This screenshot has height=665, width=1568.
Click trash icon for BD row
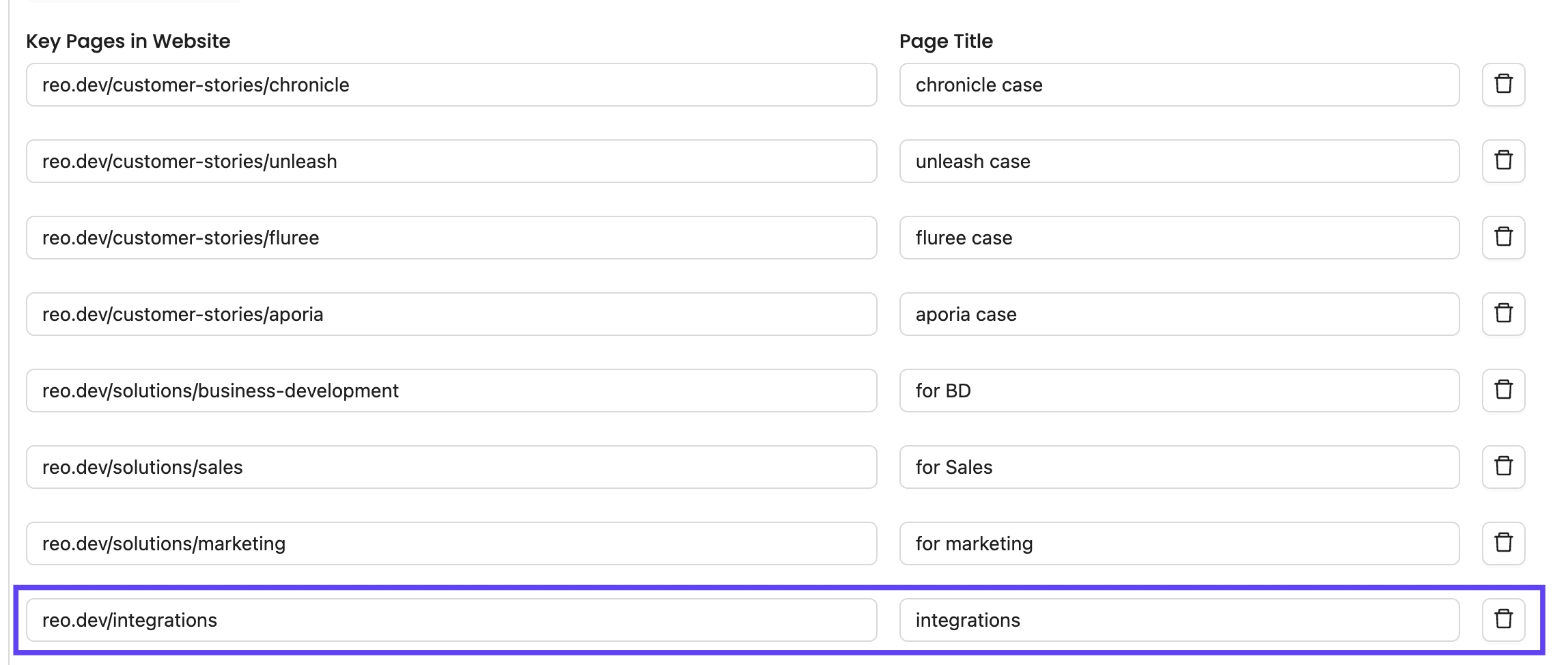pos(1503,391)
